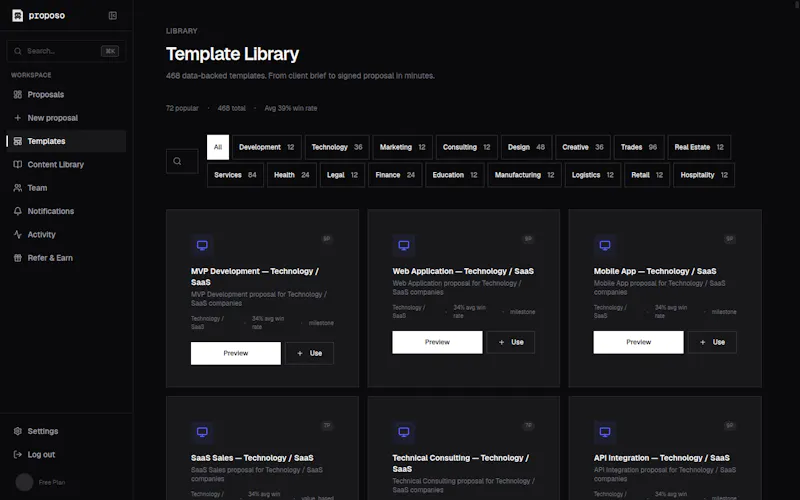This screenshot has width=800, height=500.
Task: Preview the MVP Development template
Action: [x=236, y=353]
